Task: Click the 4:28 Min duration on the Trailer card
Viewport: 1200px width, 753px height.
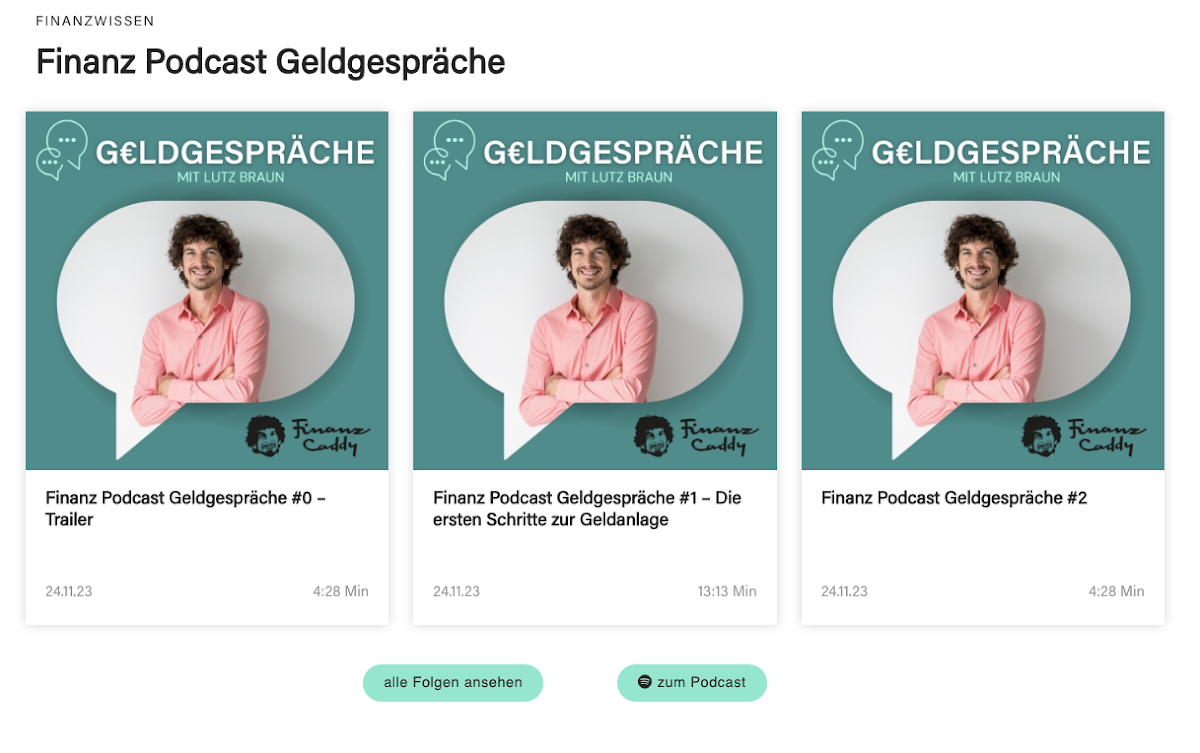Action: [340, 591]
